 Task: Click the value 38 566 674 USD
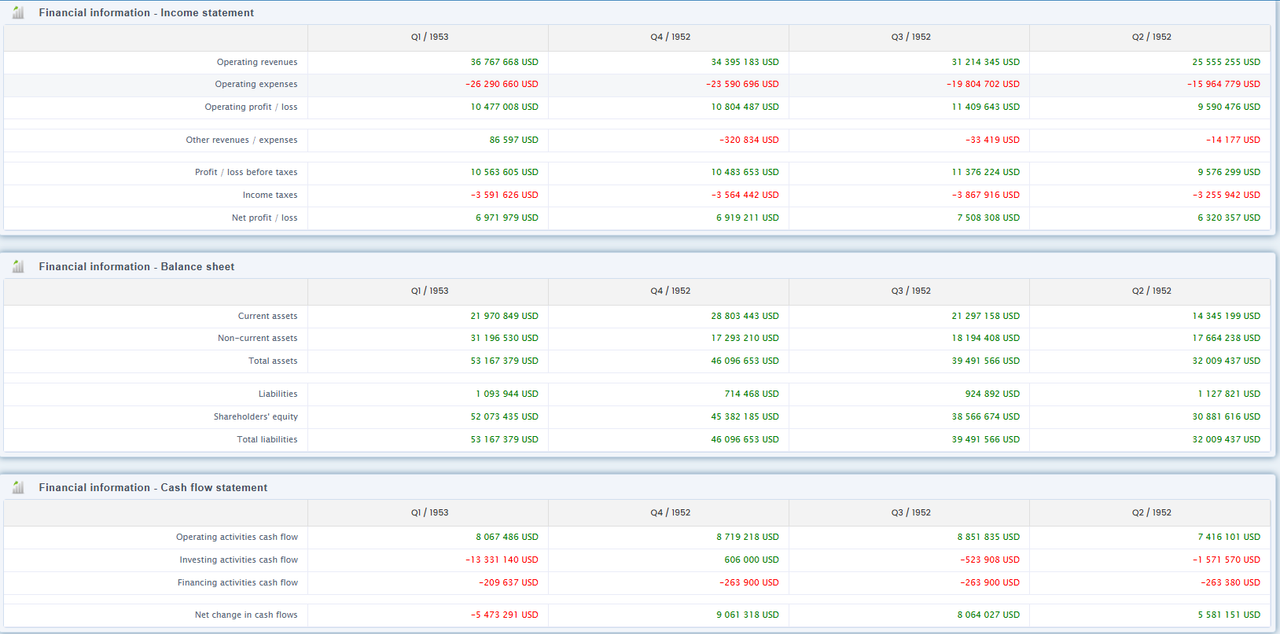click(986, 417)
